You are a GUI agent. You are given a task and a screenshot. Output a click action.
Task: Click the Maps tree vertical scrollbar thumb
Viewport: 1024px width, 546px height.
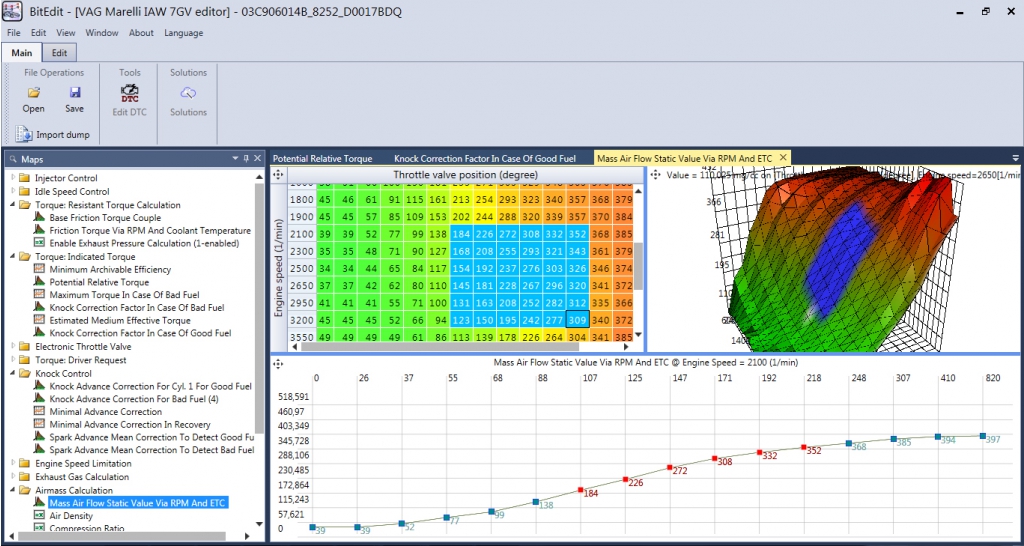click(x=259, y=307)
